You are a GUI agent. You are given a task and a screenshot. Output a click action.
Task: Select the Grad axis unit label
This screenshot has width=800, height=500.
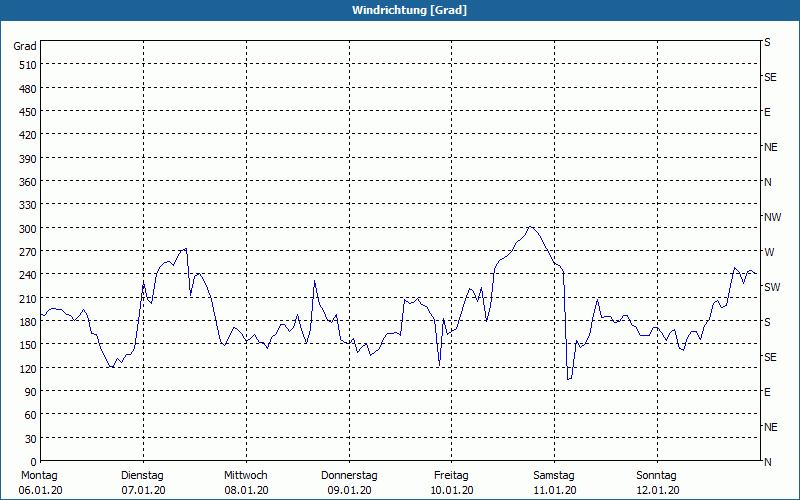pyautogui.click(x=25, y=46)
